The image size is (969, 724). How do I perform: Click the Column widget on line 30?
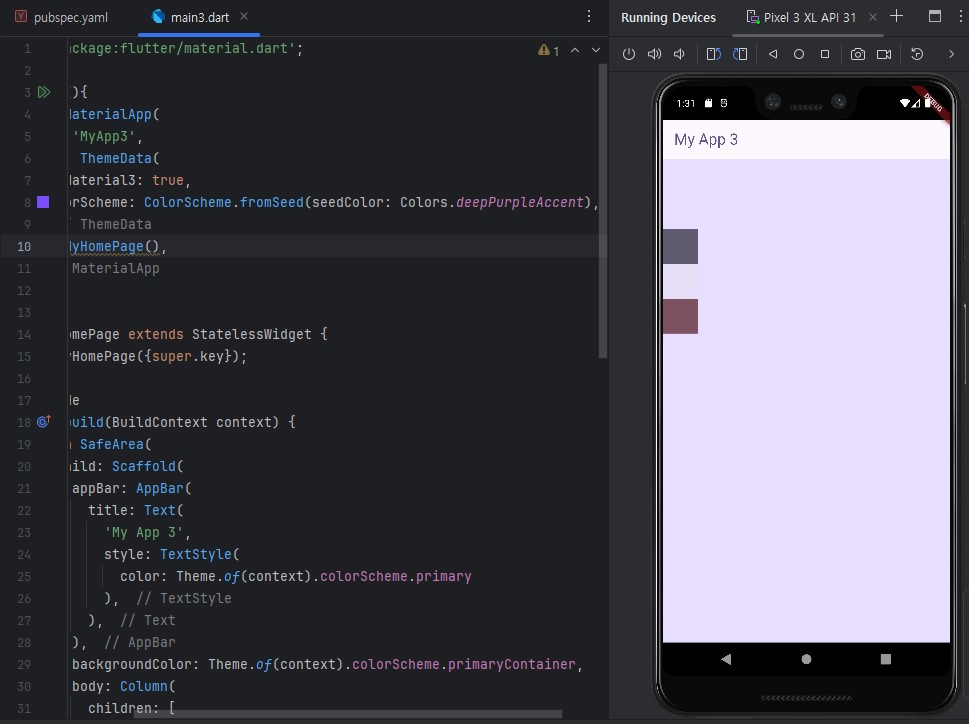143,686
